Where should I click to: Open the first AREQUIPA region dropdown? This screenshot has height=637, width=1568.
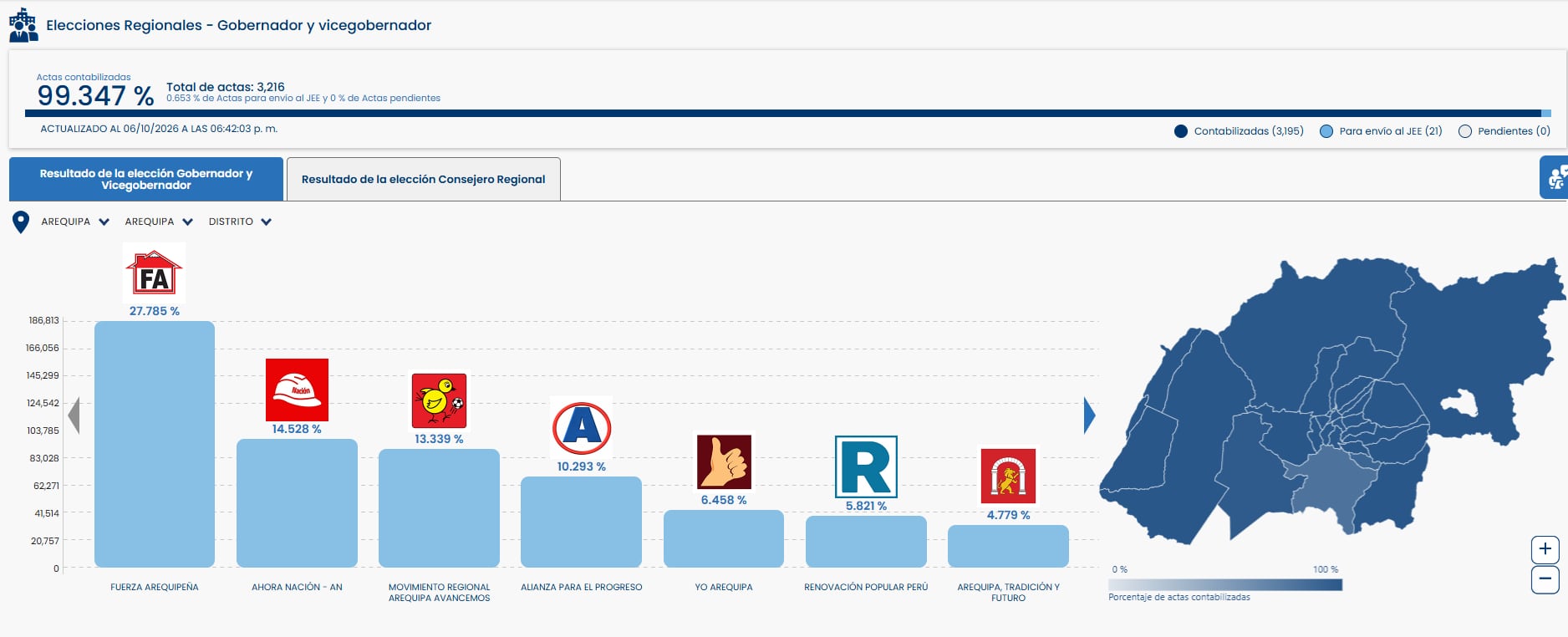click(x=75, y=222)
